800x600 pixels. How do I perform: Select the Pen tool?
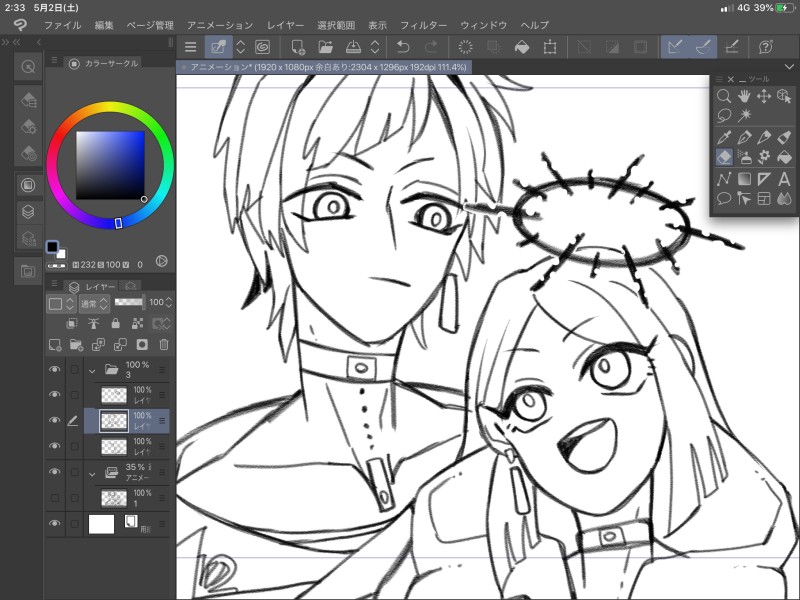pos(744,137)
